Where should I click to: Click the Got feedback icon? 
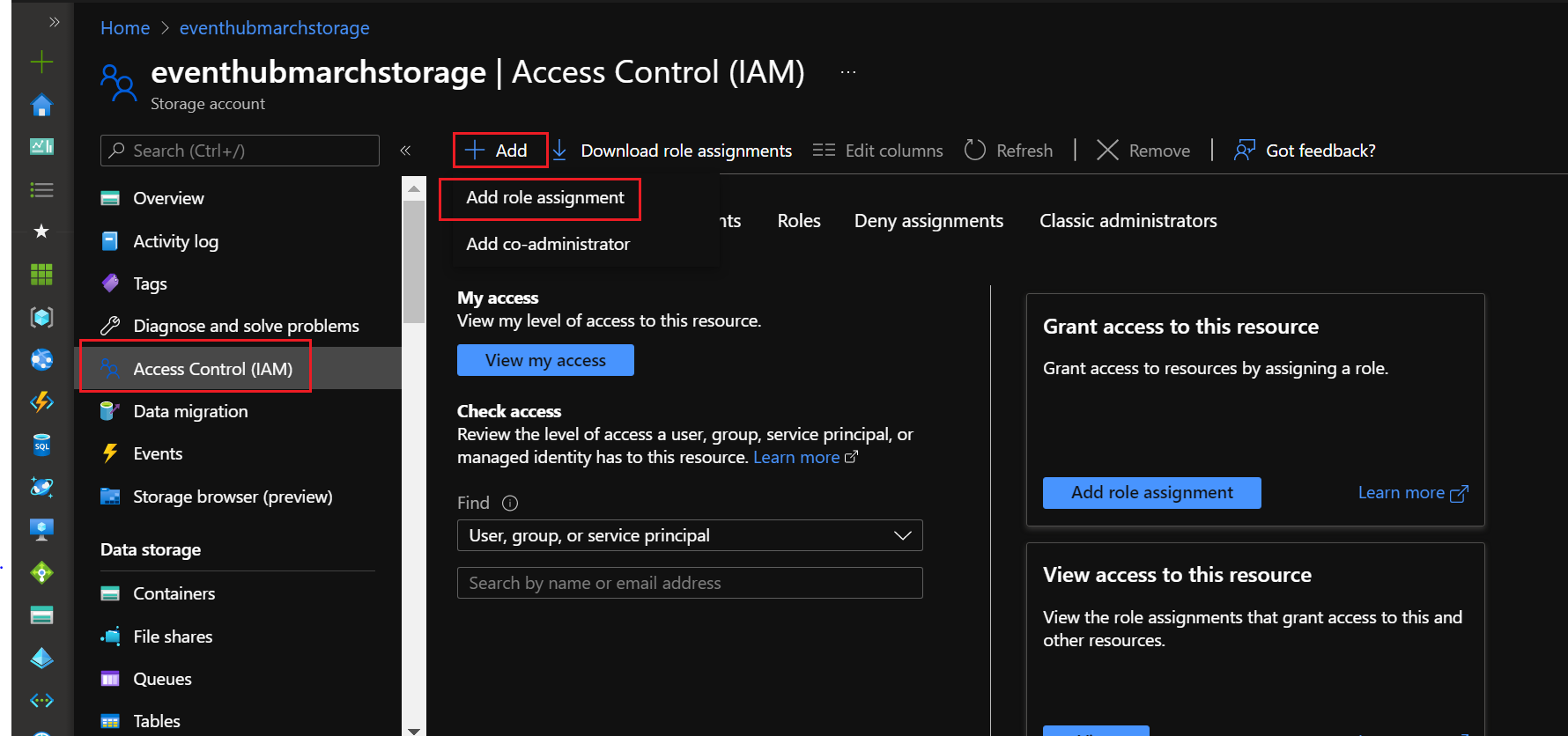1244,151
